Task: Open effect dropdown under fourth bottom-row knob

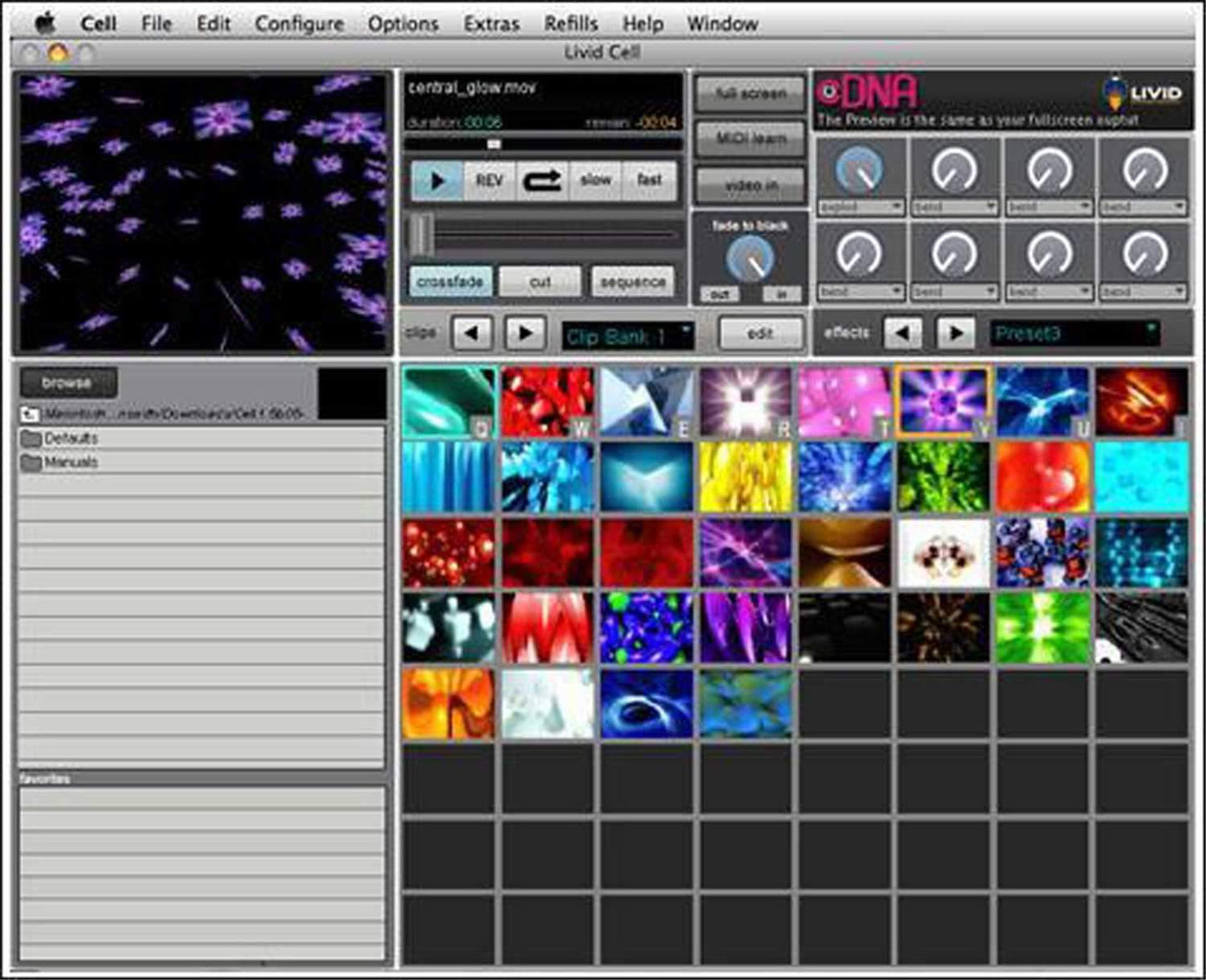Action: pos(1144,292)
